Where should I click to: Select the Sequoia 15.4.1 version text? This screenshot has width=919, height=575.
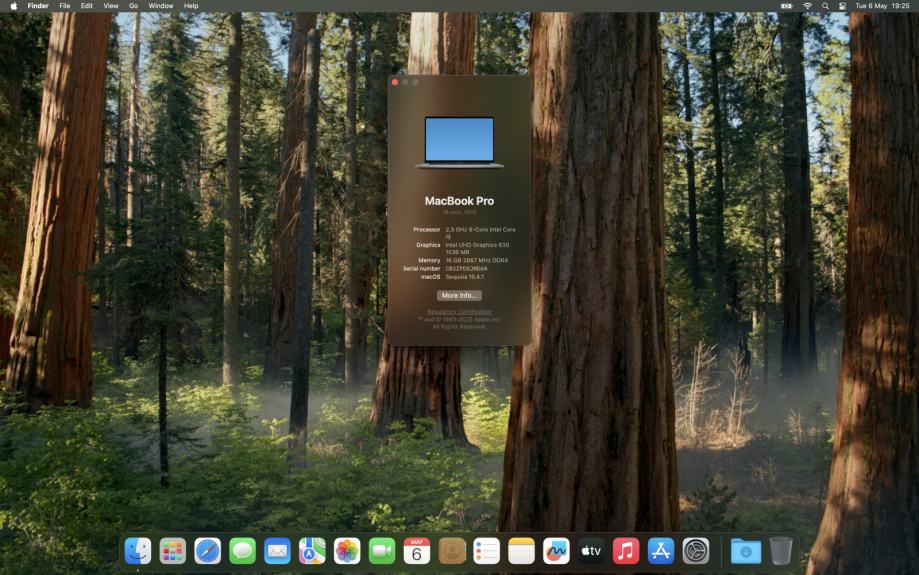[x=465, y=277]
